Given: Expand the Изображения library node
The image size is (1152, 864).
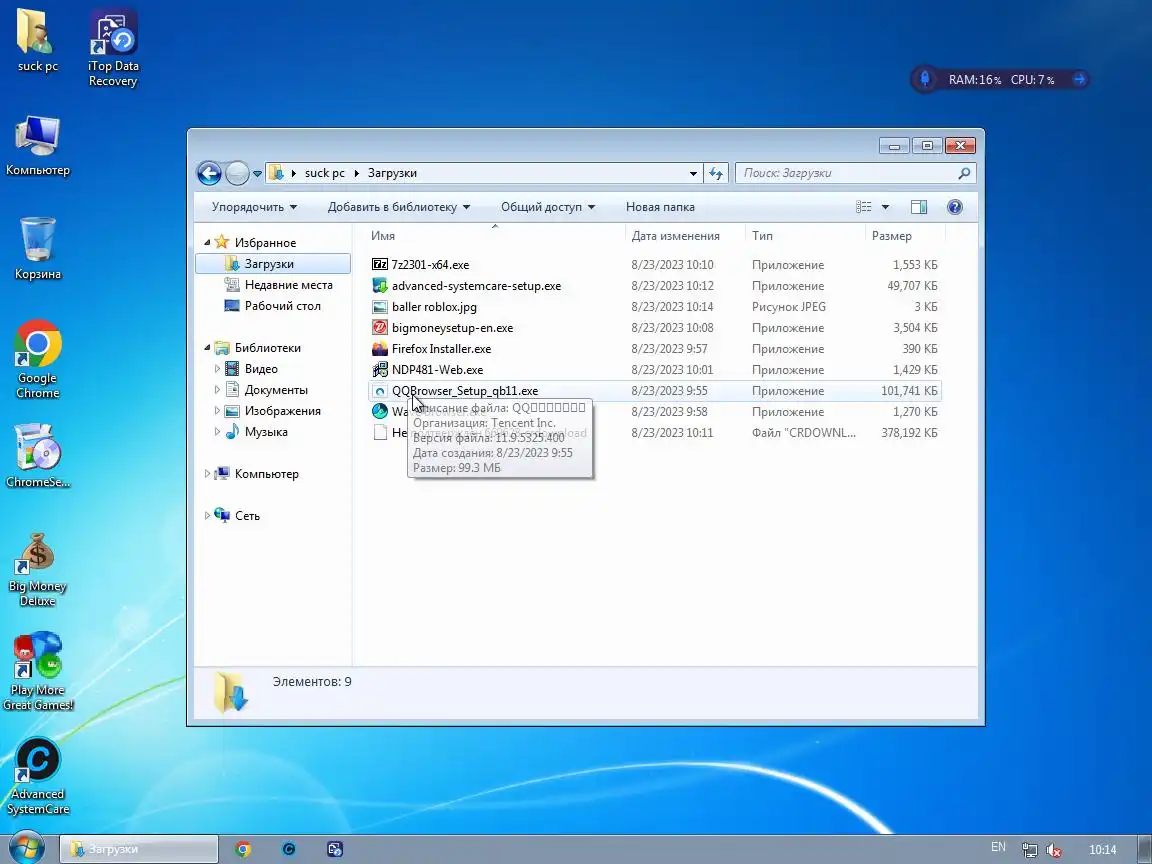Looking at the screenshot, I should (x=217, y=411).
